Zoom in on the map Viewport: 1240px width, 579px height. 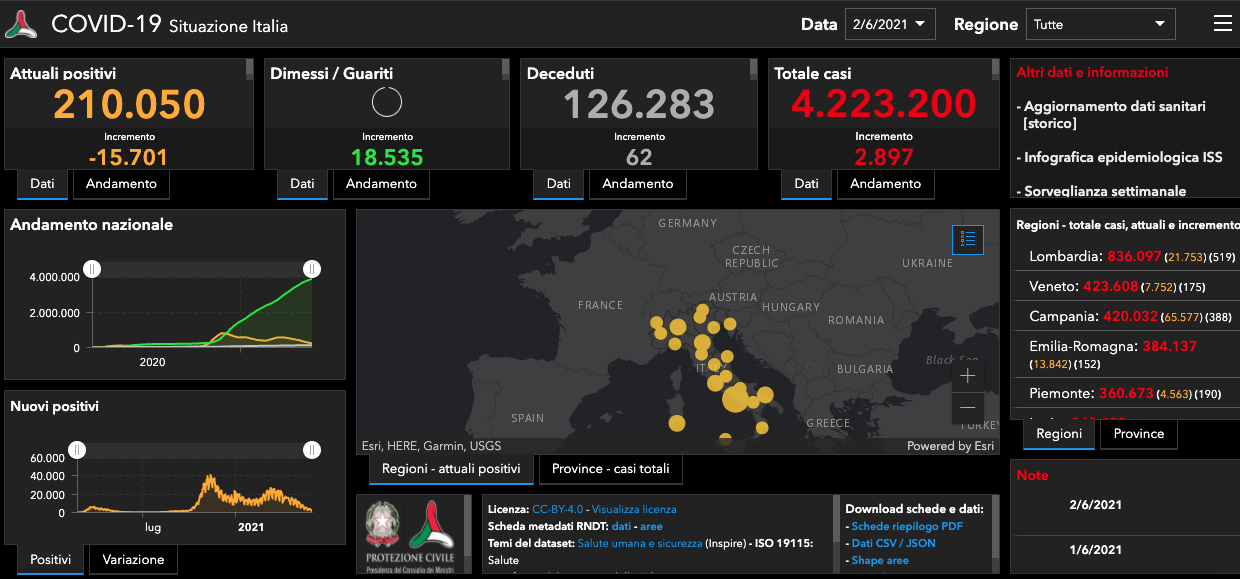pyautogui.click(x=967, y=376)
